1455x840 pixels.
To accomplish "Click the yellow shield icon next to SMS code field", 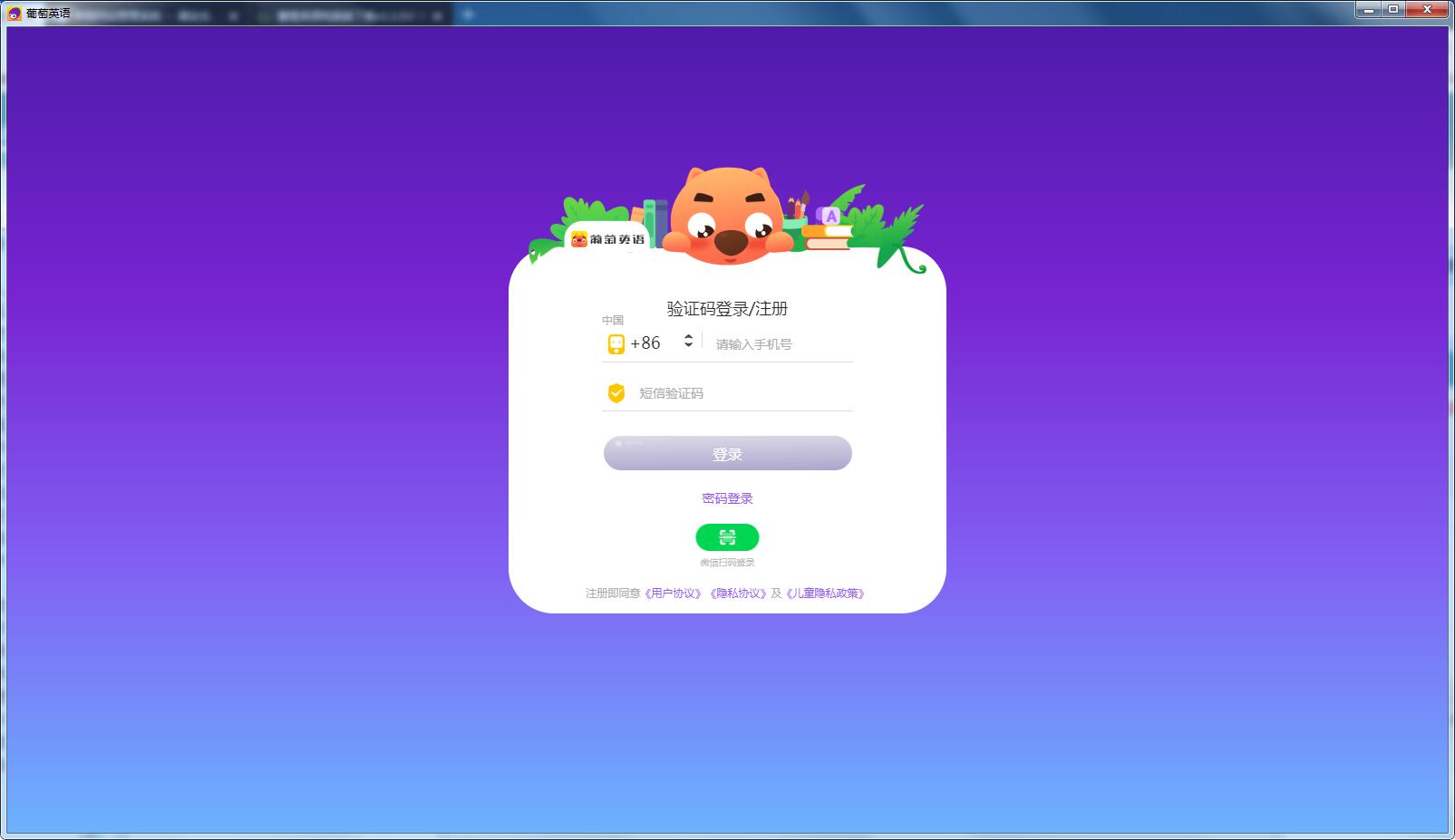I will (616, 391).
